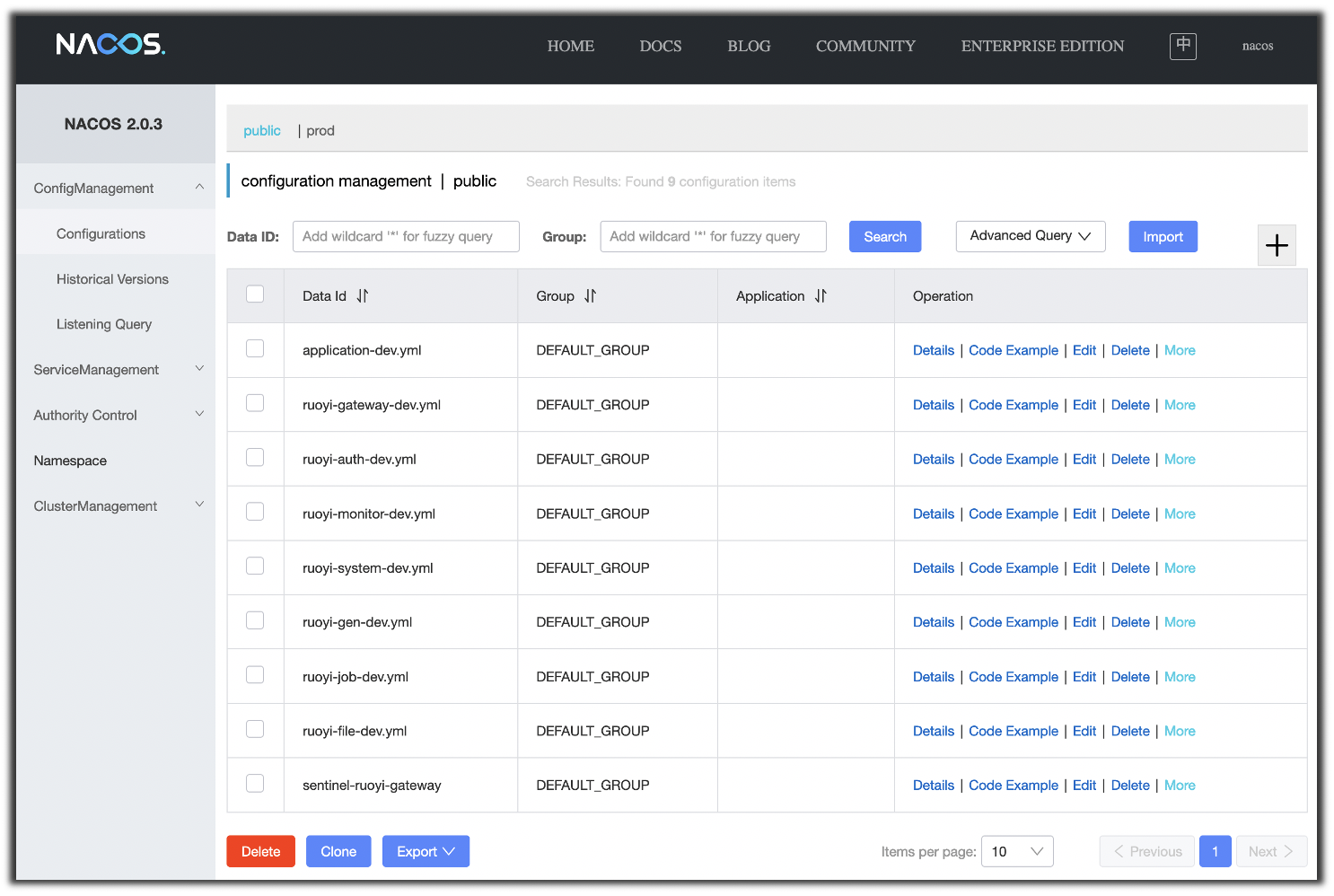Delete the sentinel-ruoyi-gateway configuration

(1130, 786)
